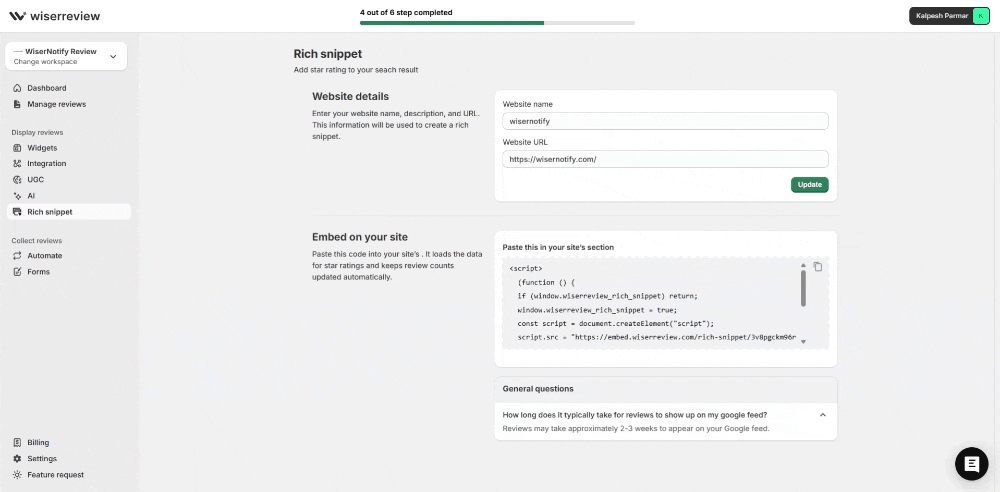The image size is (1000, 492).
Task: Collapse the Google feed question chevron
Action: (822, 414)
